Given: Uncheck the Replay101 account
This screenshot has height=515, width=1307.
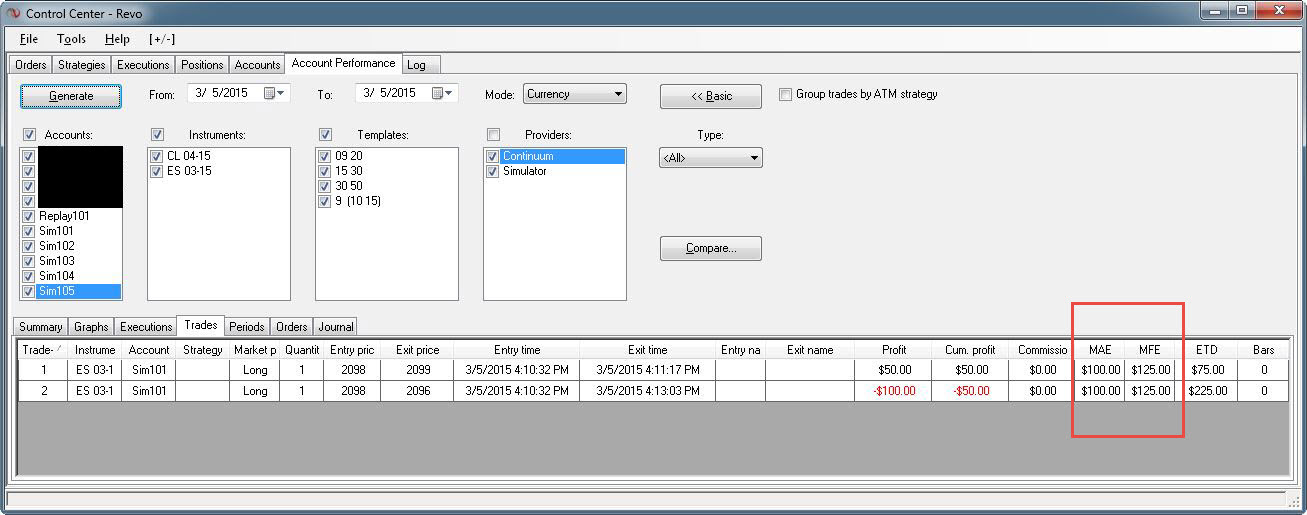Looking at the screenshot, I should pos(28,216).
